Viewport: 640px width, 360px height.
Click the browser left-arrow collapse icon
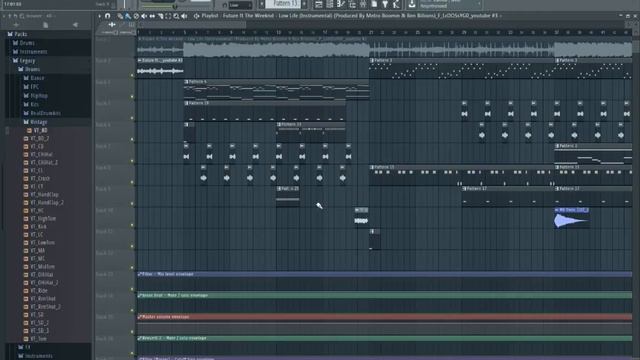(75, 25)
